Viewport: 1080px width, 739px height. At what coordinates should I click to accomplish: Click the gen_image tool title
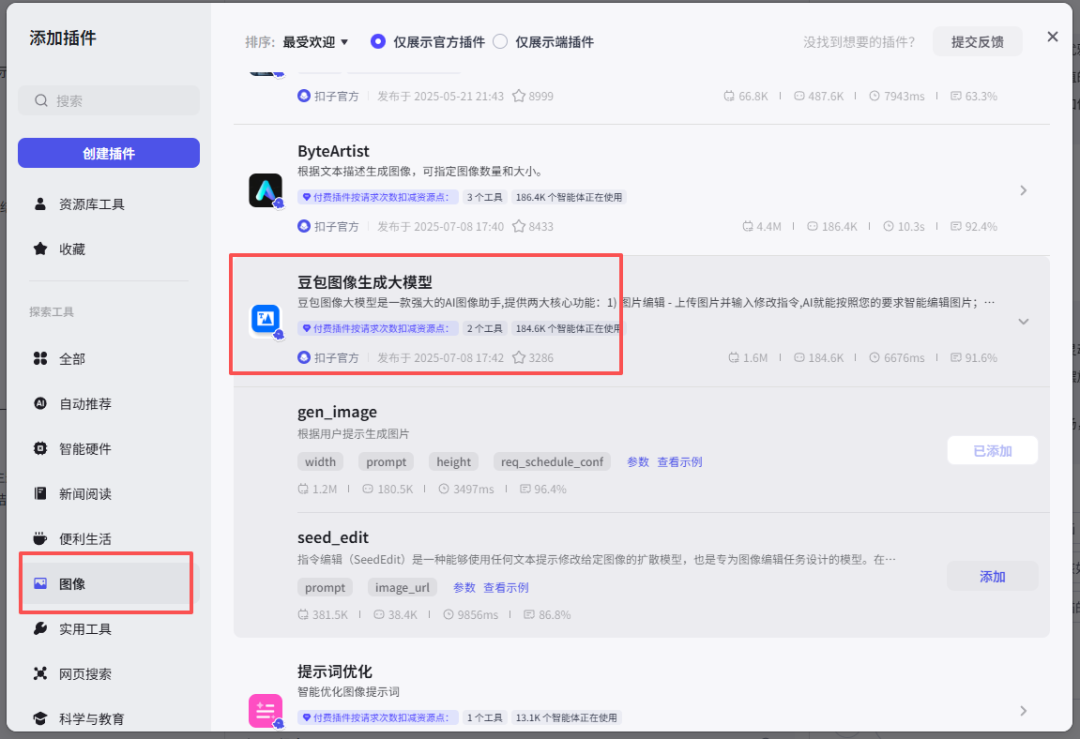pos(337,412)
